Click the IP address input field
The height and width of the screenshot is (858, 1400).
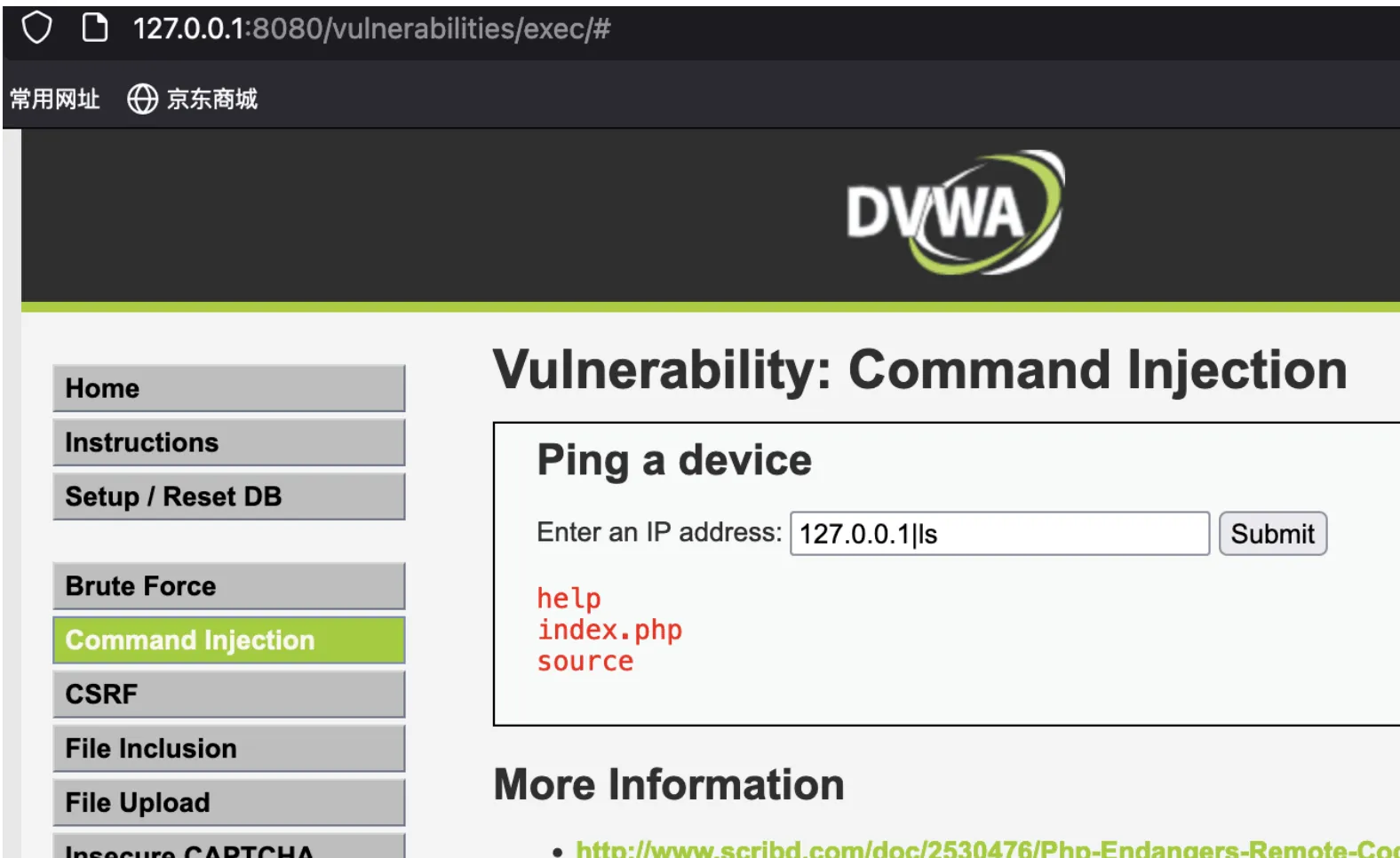(x=999, y=534)
